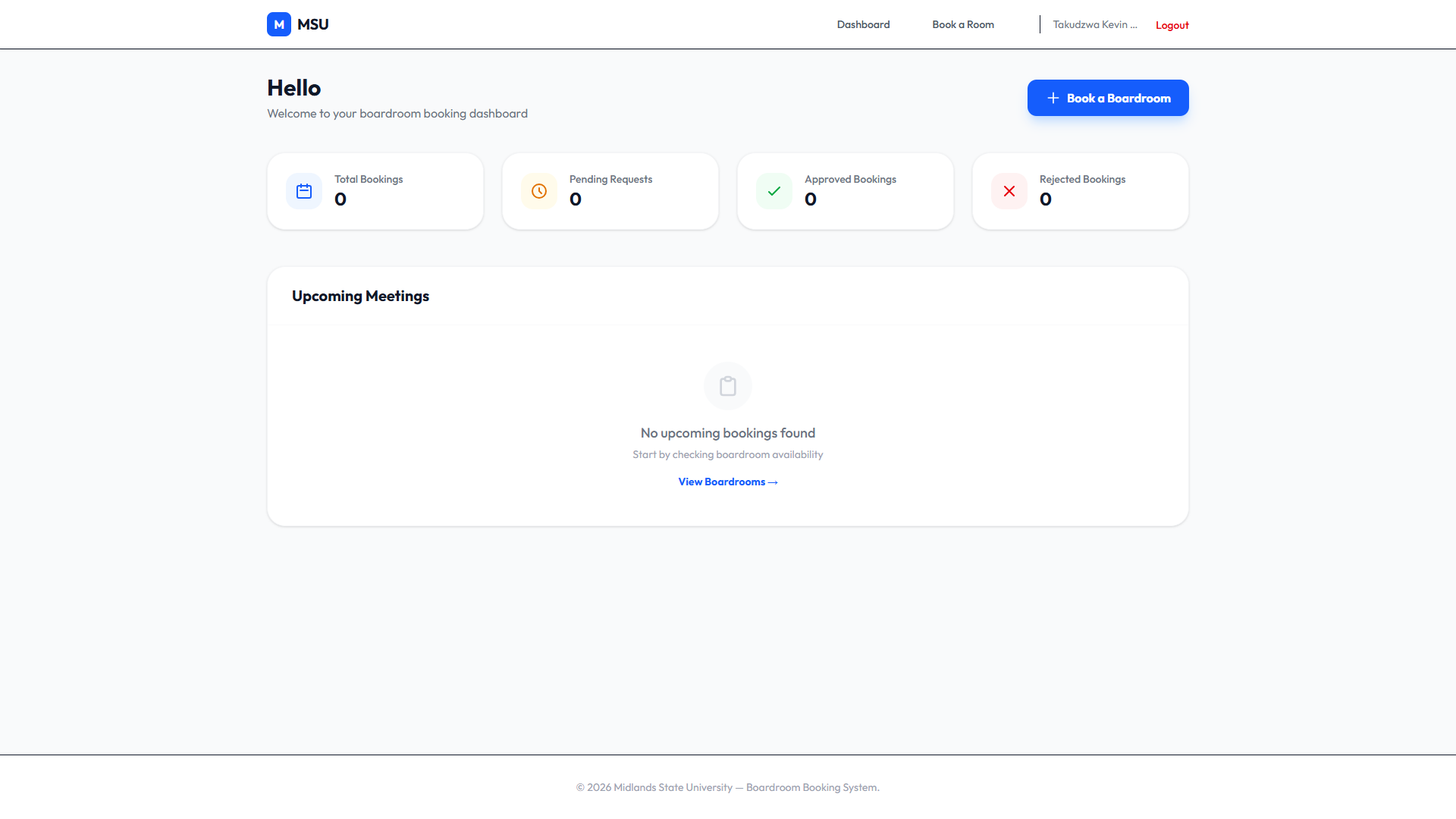
Task: Click the plus icon on Book a Boardroom button
Action: [1053, 98]
